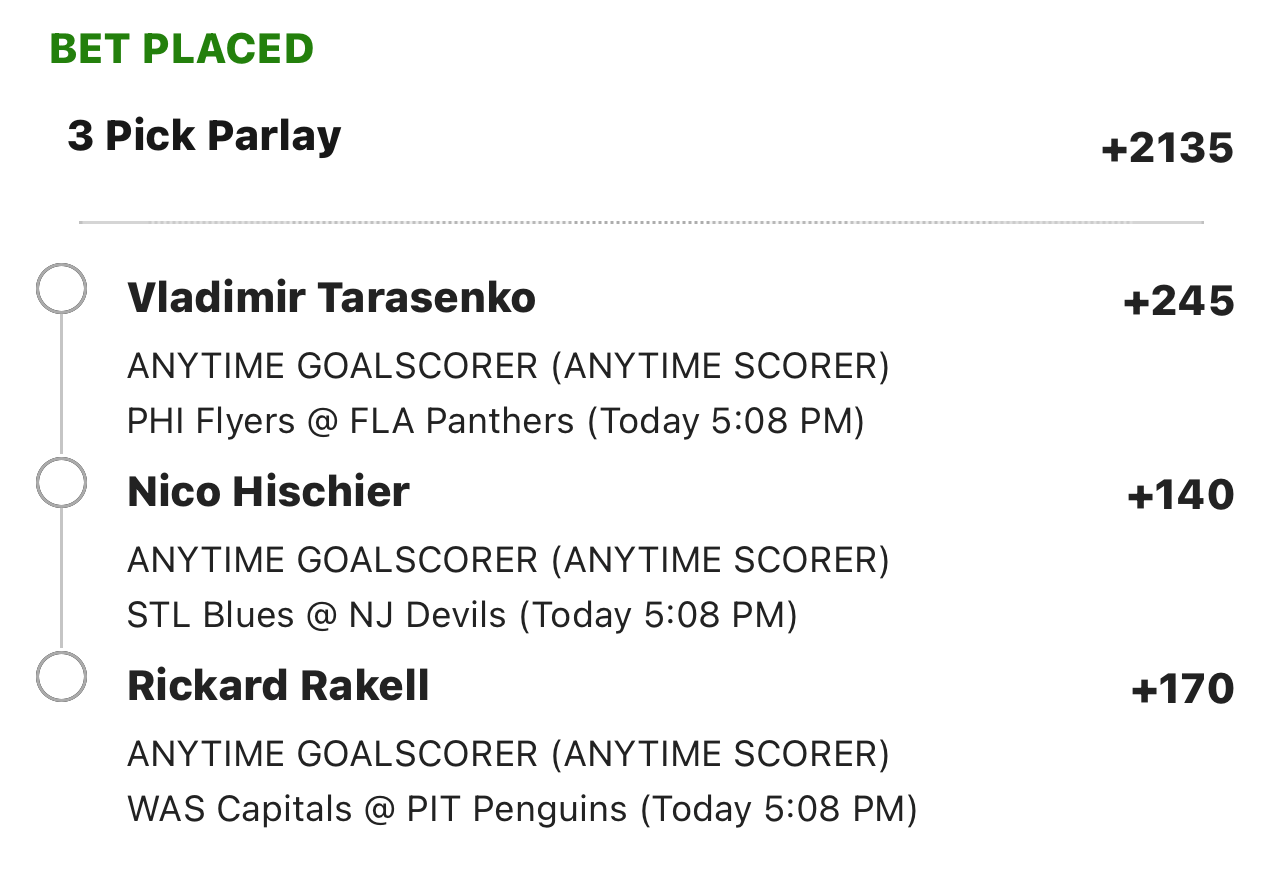Open PHI Flyers @ FLA Panthers game
Image resolution: width=1284 pixels, height=872 pixels.
[x=495, y=421]
